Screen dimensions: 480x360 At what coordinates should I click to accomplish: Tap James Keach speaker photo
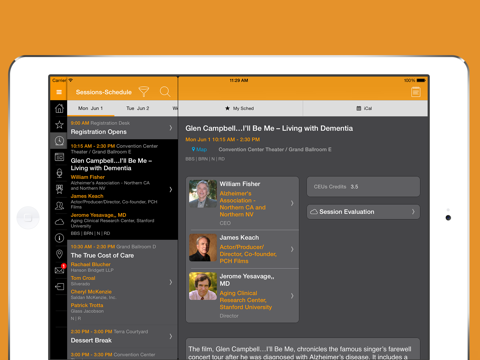click(203, 247)
